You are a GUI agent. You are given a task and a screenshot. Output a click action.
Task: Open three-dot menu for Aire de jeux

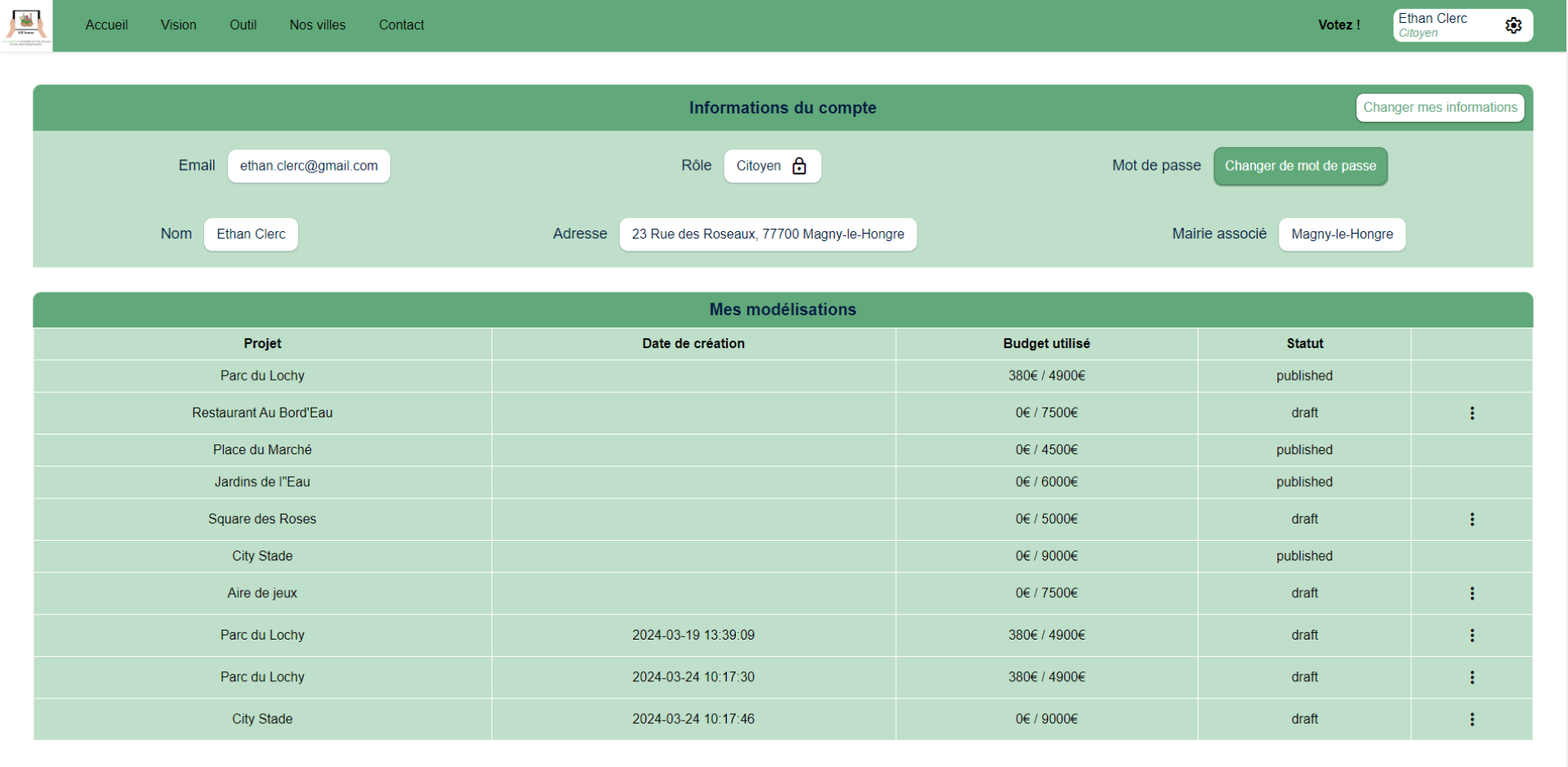[1472, 594]
